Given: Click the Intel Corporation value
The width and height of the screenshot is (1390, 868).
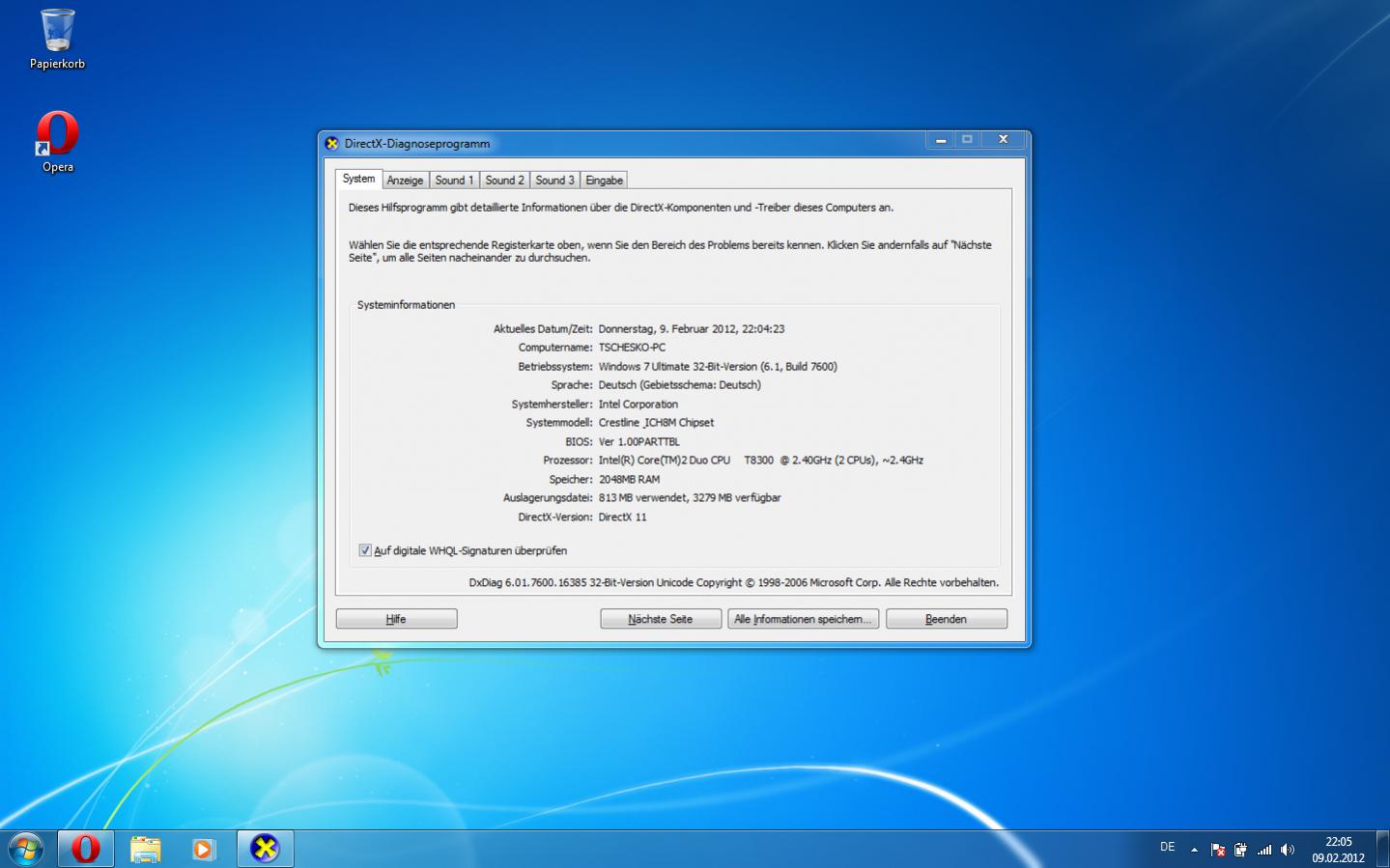Looking at the screenshot, I should 638,405.
